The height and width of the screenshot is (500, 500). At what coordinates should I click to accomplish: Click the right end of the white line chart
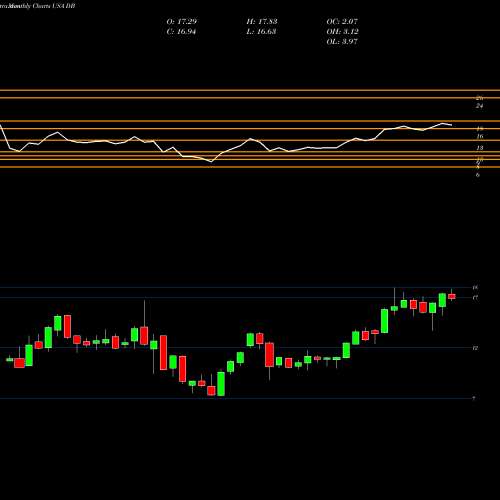click(x=452, y=125)
